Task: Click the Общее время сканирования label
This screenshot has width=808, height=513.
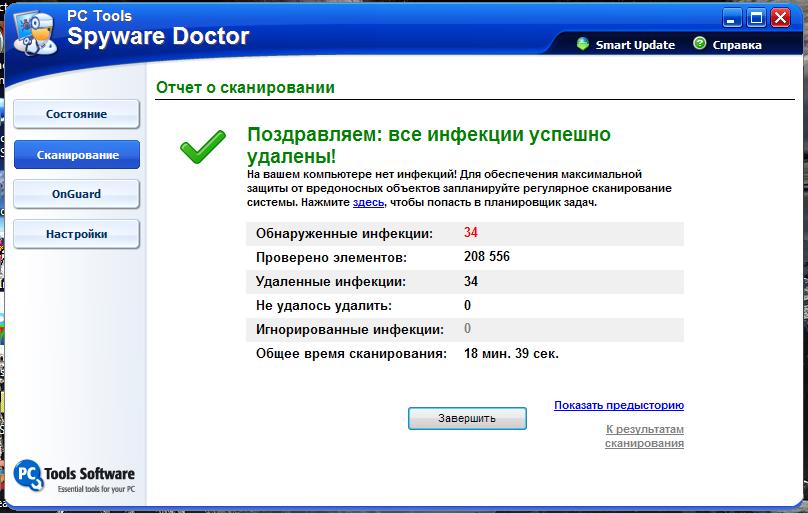Action: [351, 354]
